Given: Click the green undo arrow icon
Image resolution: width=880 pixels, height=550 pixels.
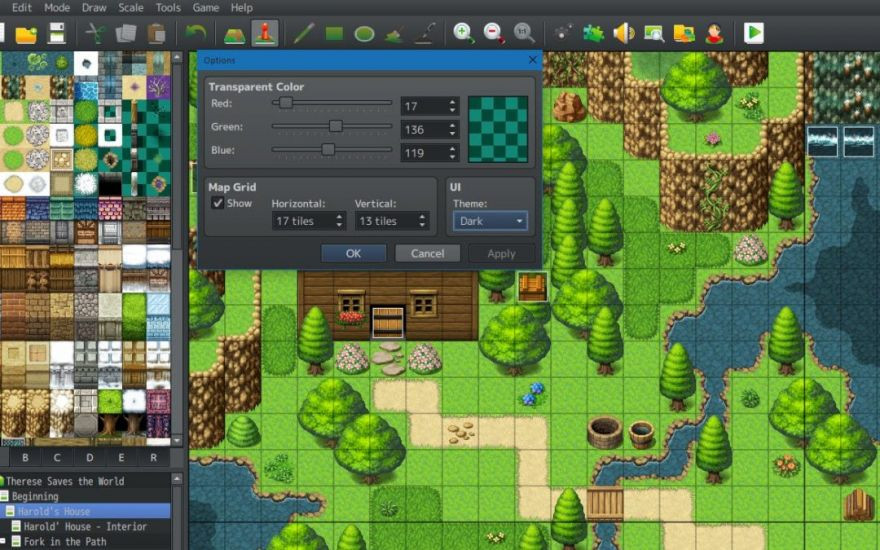Looking at the screenshot, I should point(195,33).
